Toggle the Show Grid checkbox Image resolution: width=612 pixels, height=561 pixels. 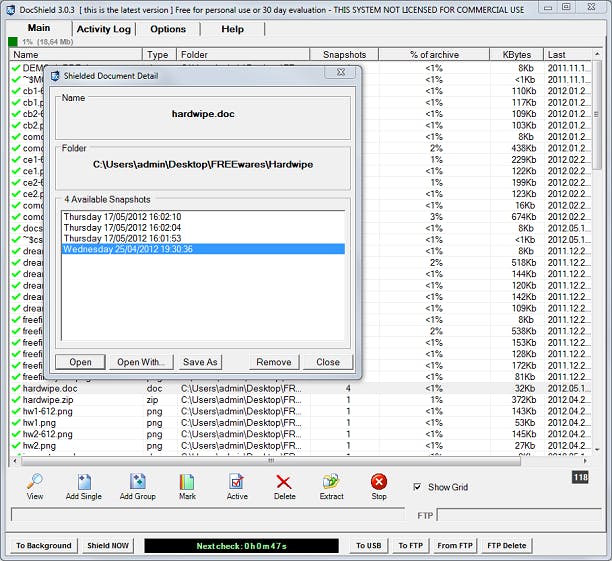[417, 487]
